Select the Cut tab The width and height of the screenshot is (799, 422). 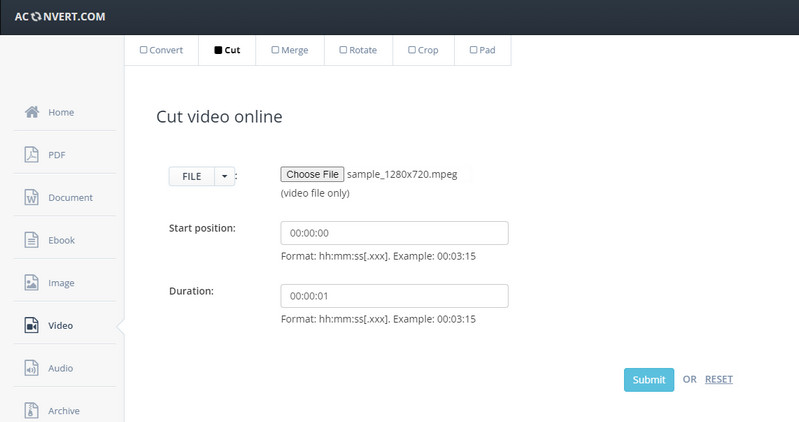point(227,50)
